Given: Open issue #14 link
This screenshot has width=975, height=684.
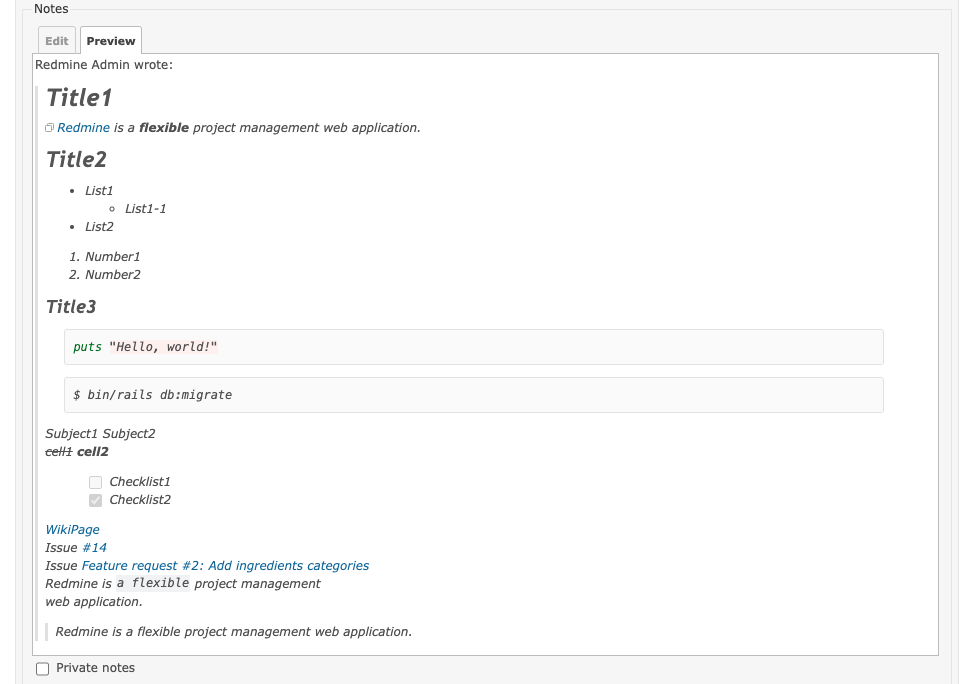Looking at the screenshot, I should [95, 547].
